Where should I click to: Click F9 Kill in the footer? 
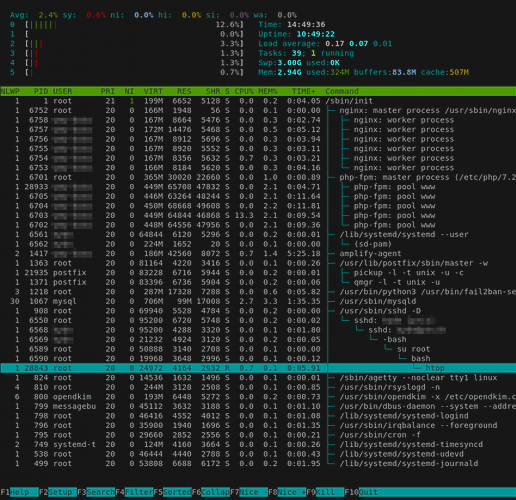click(325, 492)
